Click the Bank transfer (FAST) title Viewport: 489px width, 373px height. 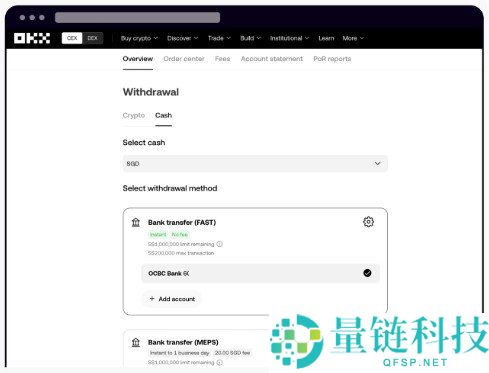tap(182, 222)
